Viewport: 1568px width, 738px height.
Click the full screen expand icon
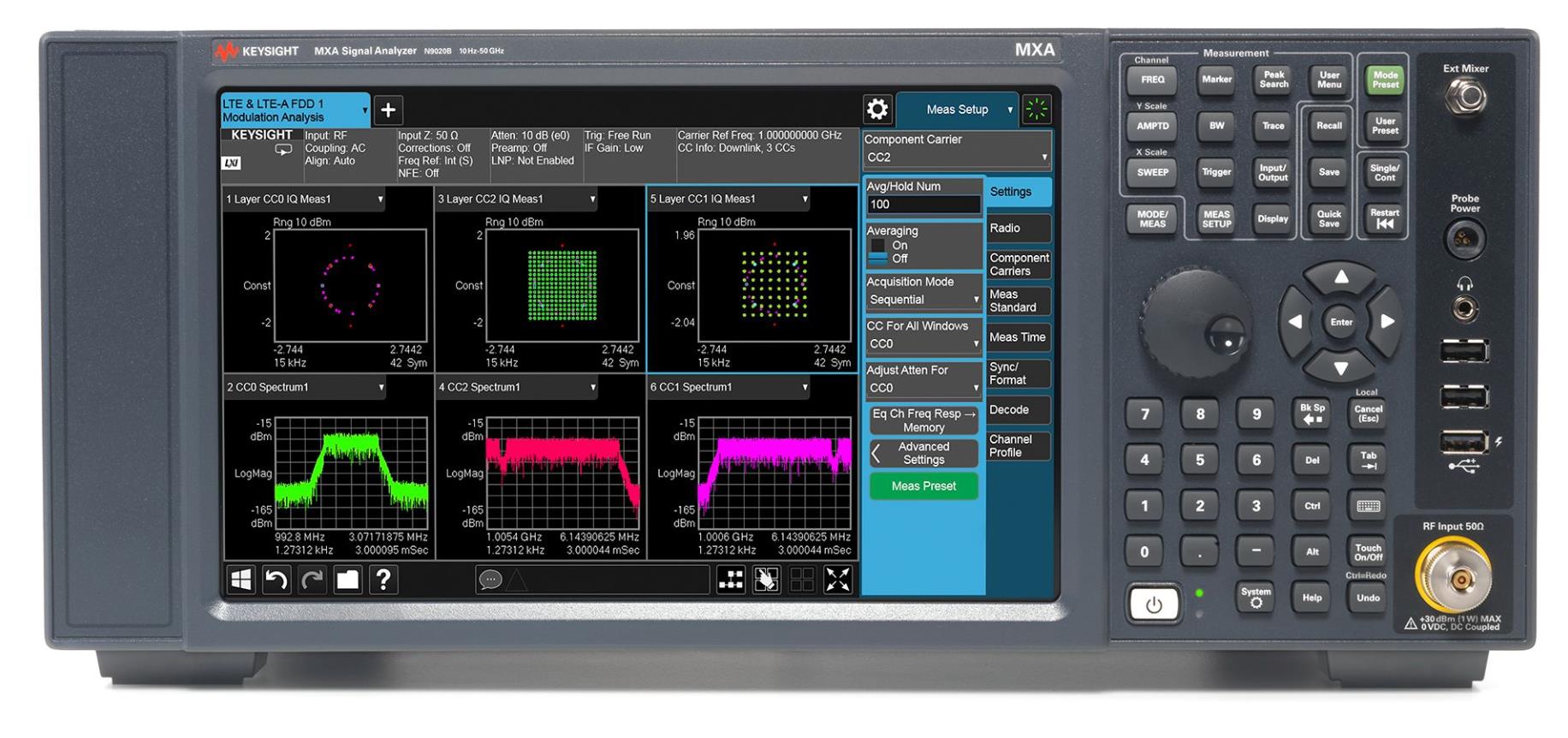click(x=837, y=580)
